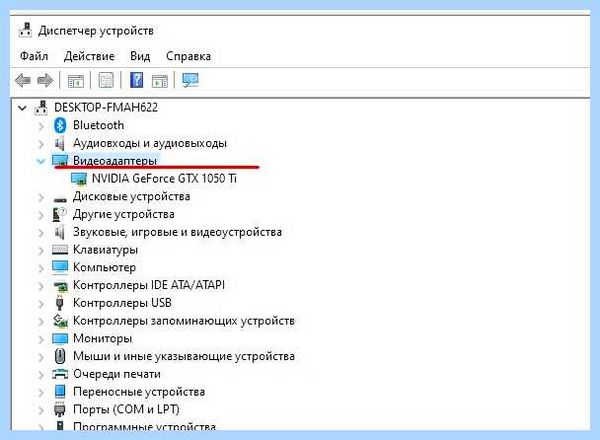
Task: Click the device icon beside Переносные устройства
Action: click(x=60, y=391)
